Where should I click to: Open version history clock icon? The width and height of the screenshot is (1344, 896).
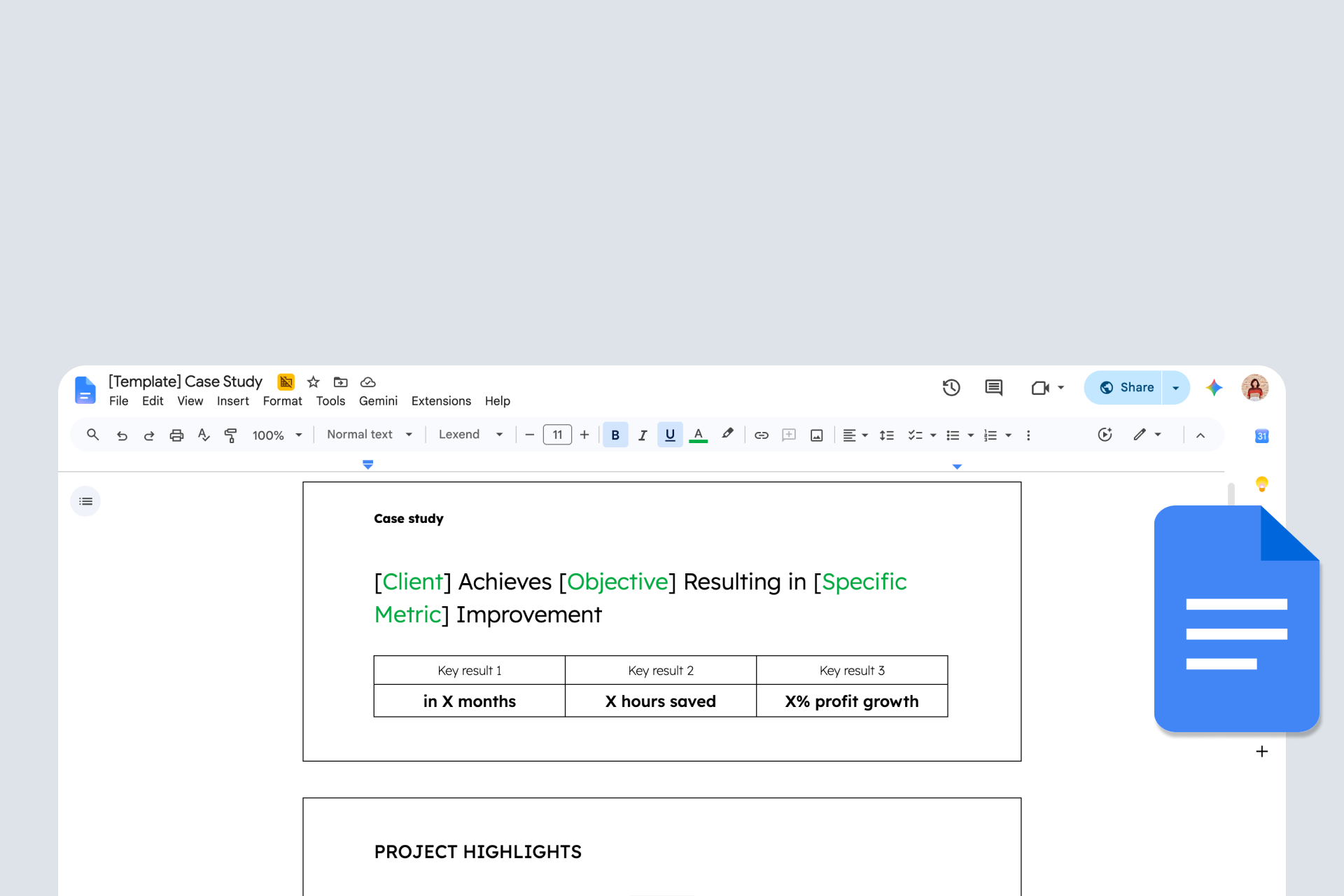(x=951, y=388)
